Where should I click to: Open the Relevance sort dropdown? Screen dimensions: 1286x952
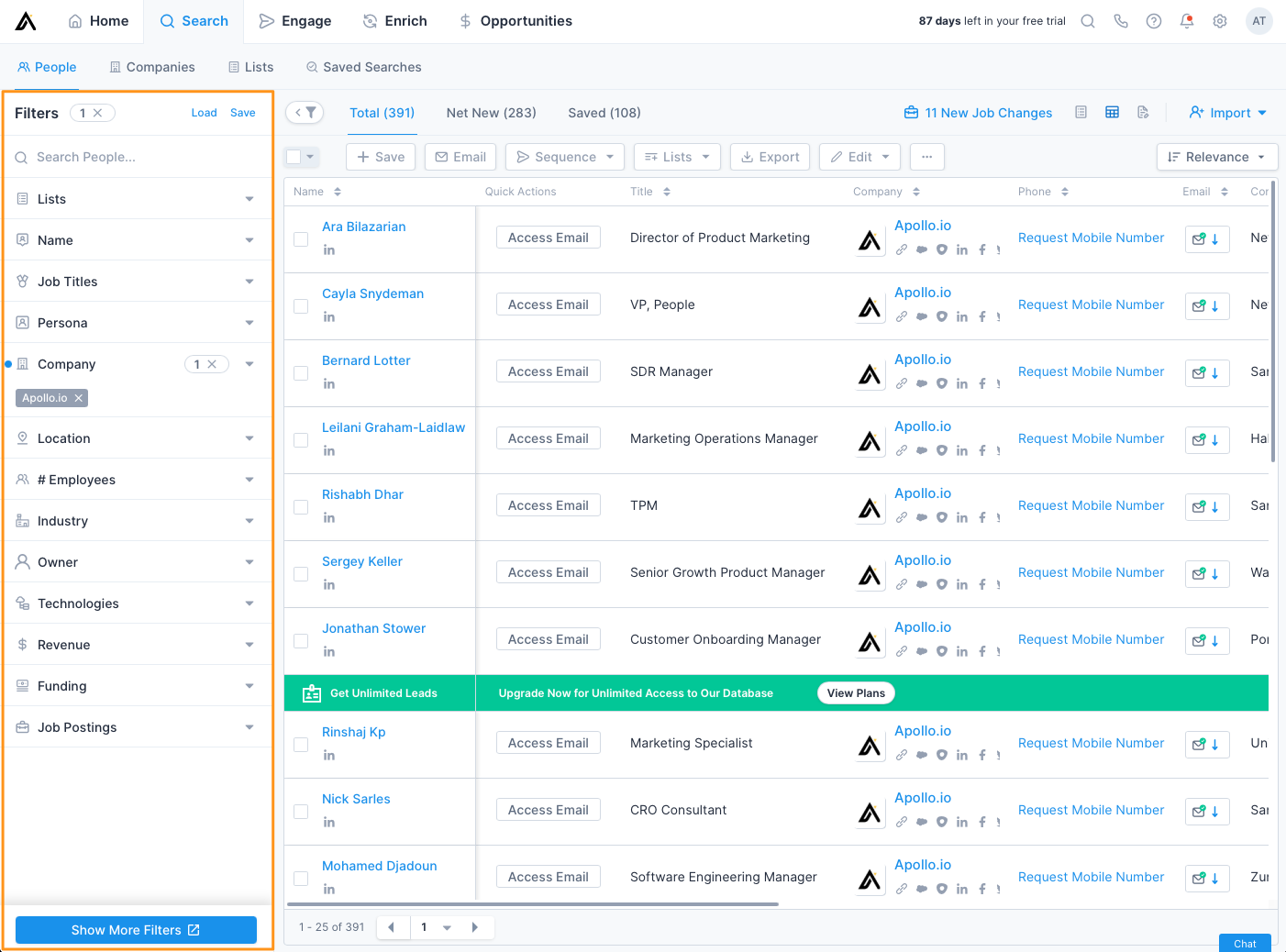tap(1217, 157)
